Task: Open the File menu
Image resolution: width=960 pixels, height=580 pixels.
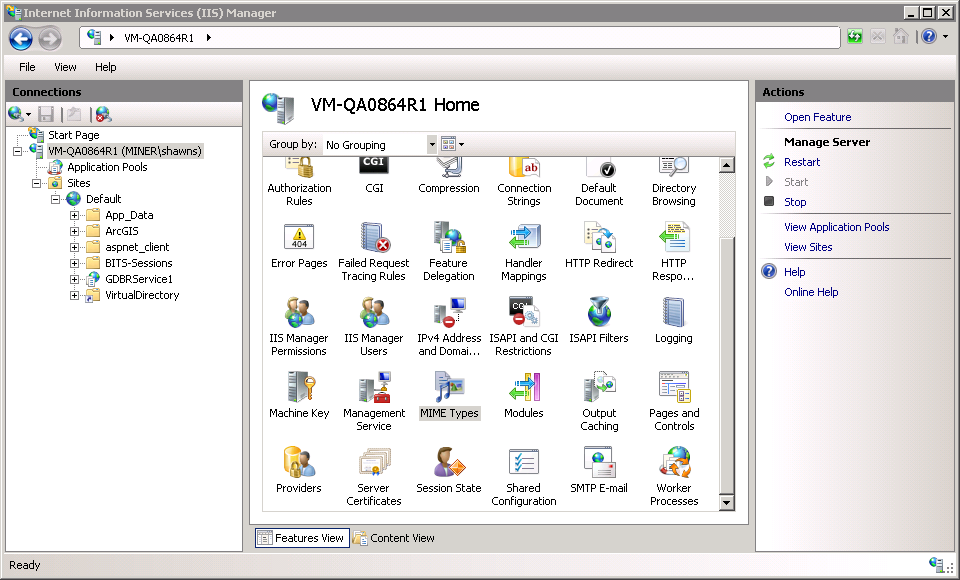Action: [x=27, y=67]
